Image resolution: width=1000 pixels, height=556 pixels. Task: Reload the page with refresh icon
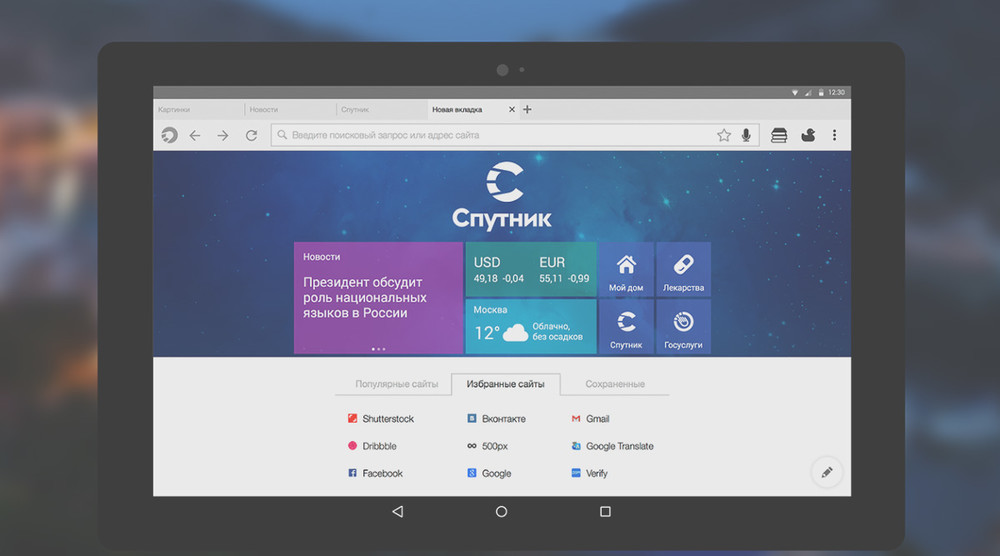point(251,135)
